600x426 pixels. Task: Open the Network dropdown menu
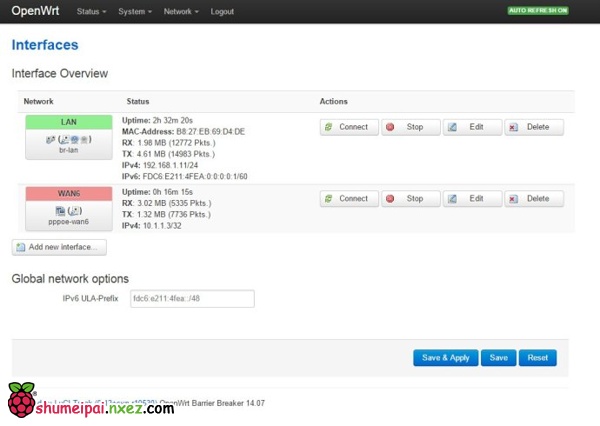pos(181,11)
